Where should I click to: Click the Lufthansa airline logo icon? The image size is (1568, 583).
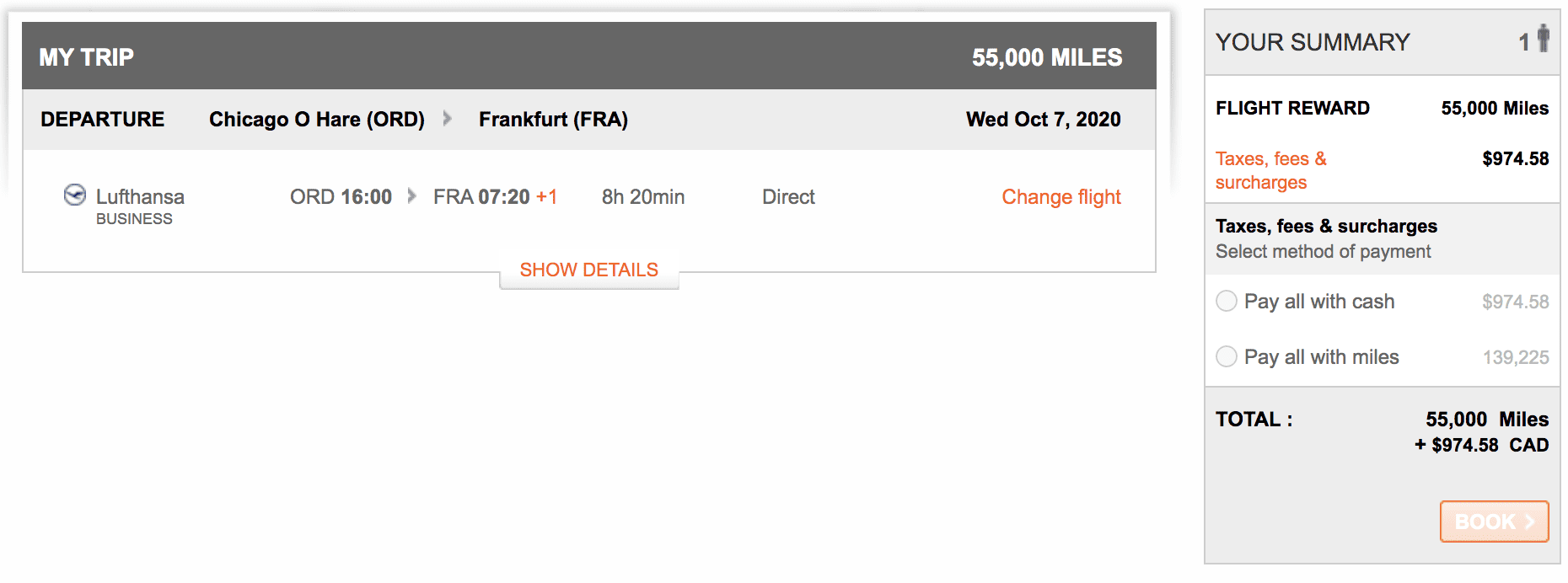click(75, 195)
